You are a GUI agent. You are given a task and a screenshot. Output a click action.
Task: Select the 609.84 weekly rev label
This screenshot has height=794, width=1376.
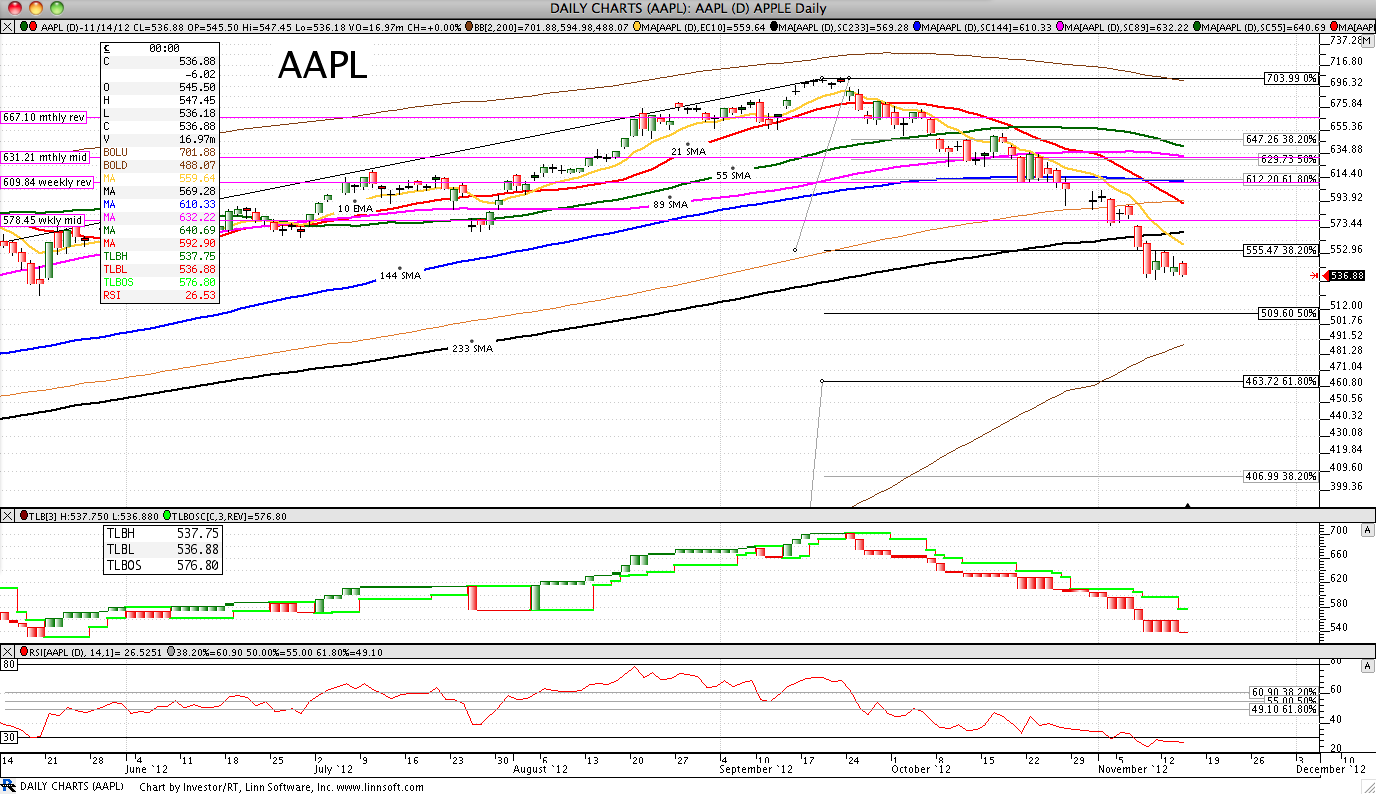(x=47, y=182)
